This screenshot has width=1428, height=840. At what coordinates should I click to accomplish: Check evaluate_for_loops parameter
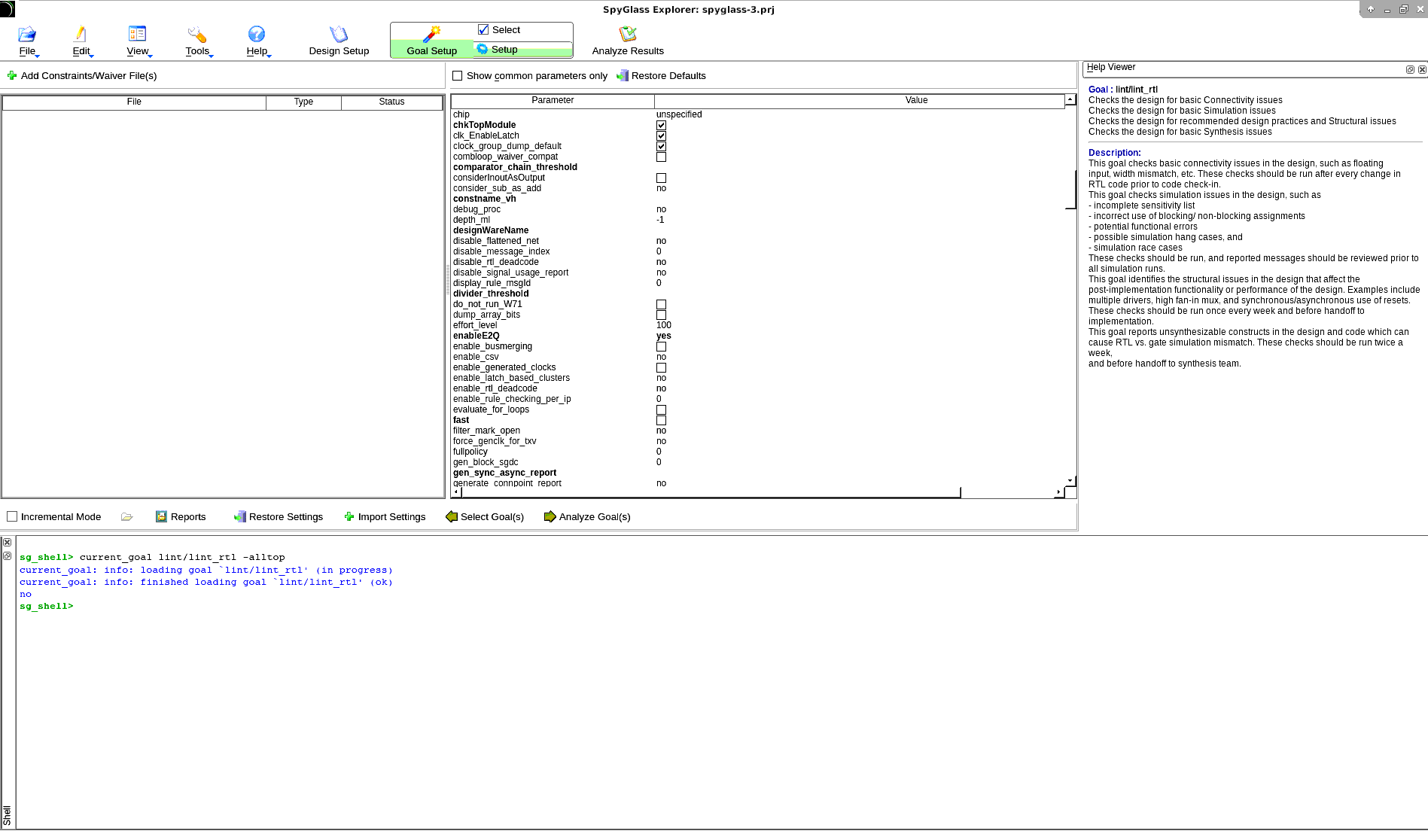click(x=661, y=409)
